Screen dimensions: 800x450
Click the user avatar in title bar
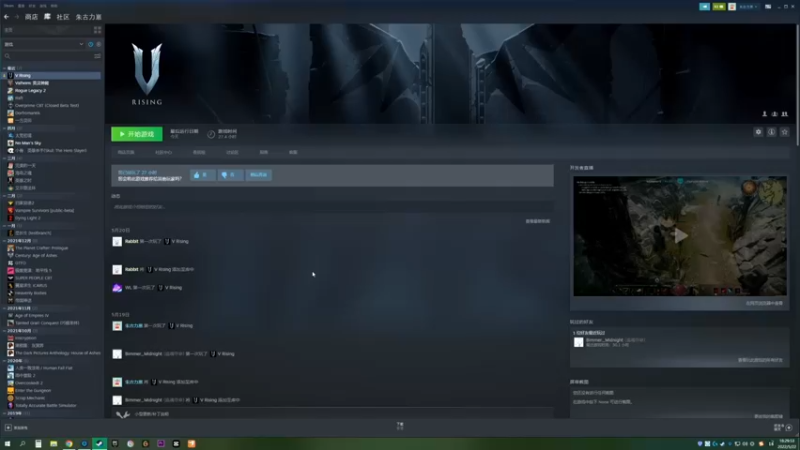tap(732, 7)
